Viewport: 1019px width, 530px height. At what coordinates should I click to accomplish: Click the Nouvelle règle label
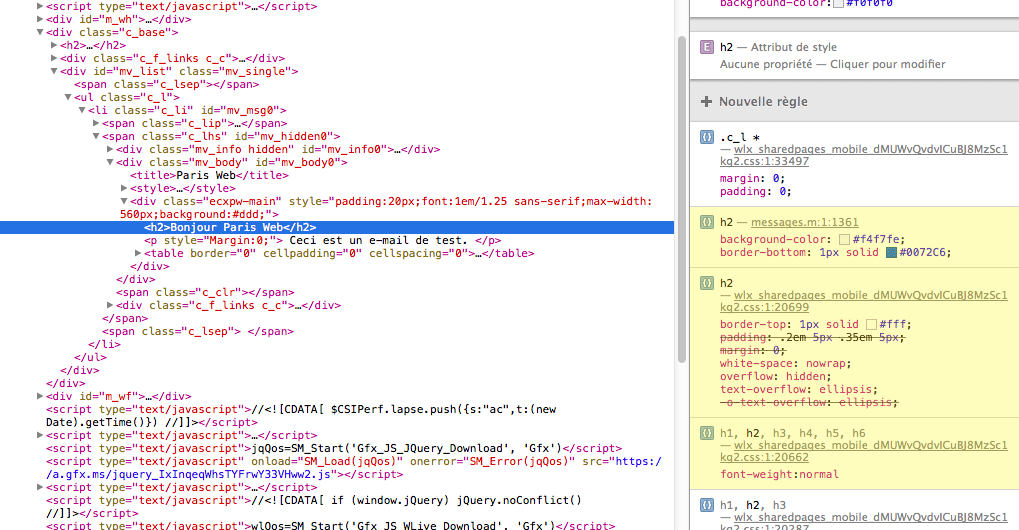763,101
